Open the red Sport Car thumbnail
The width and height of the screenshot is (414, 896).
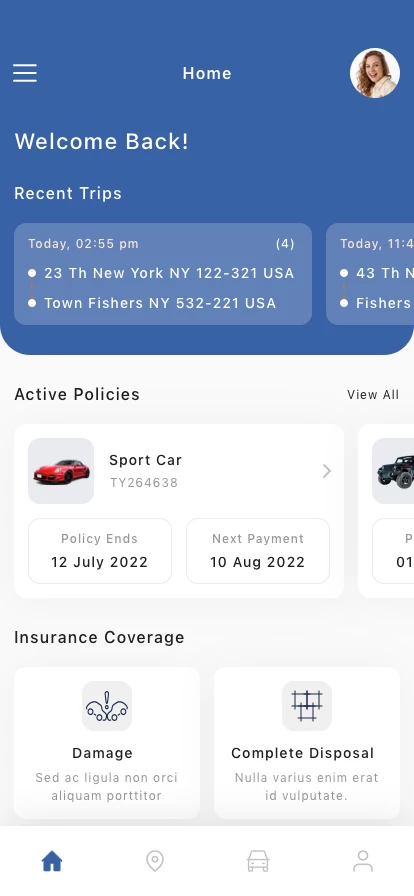pos(61,471)
